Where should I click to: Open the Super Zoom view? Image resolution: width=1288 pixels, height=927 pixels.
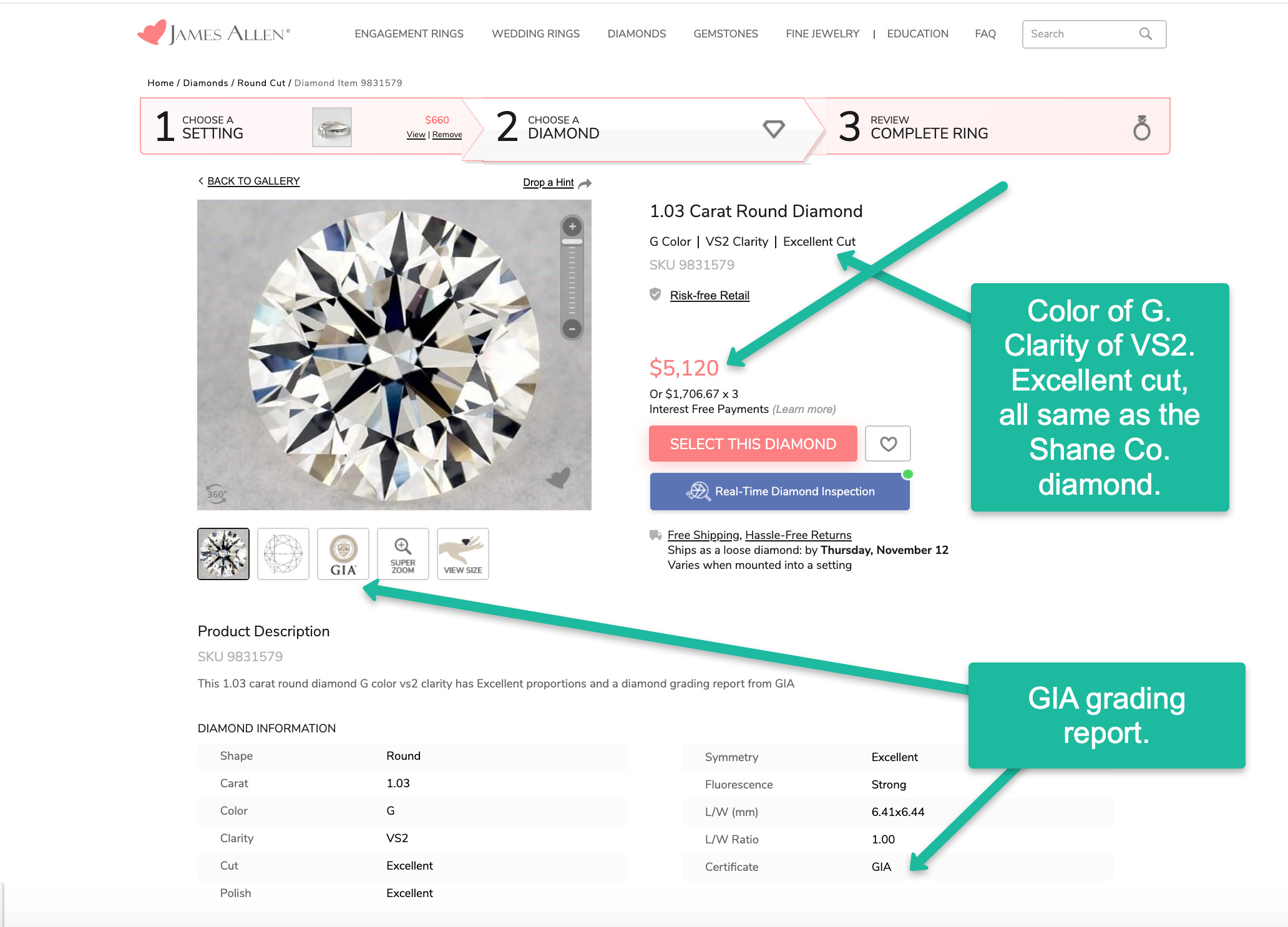click(403, 554)
